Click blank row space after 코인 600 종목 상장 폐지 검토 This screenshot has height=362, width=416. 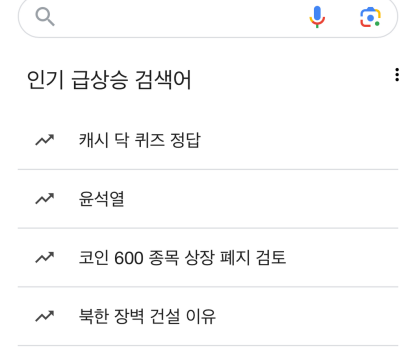342,257
